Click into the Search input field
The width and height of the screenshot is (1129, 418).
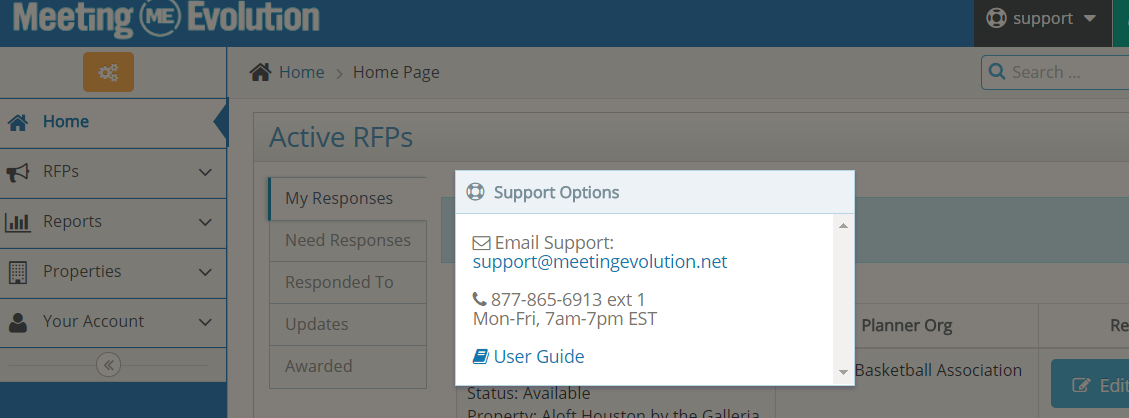click(1065, 72)
